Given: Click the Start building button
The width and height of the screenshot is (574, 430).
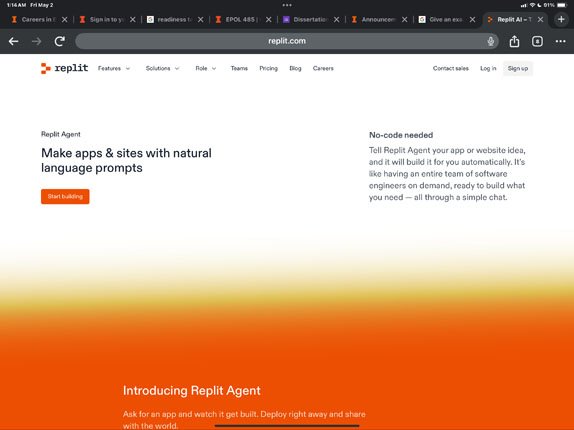Looking at the screenshot, I should [65, 197].
